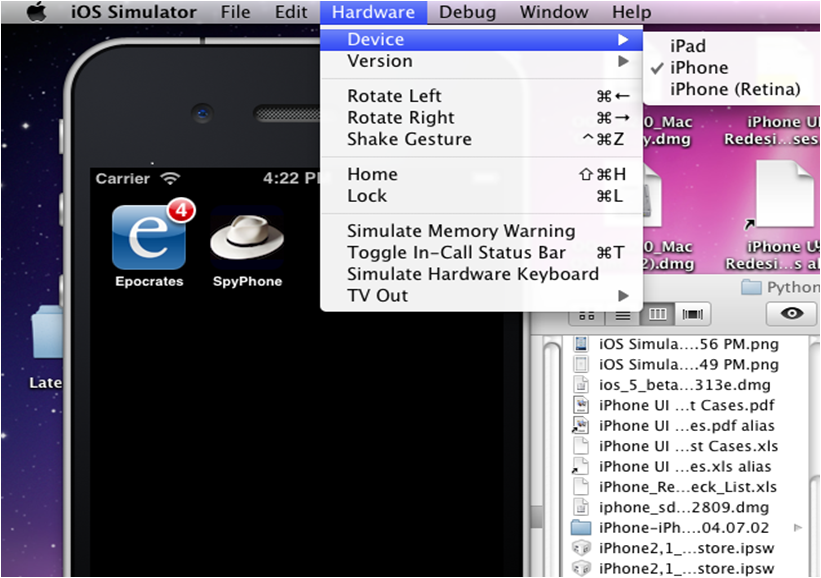Screen dimensions: 821x578
Task: Switch Finder to column view
Action: [x=658, y=314]
